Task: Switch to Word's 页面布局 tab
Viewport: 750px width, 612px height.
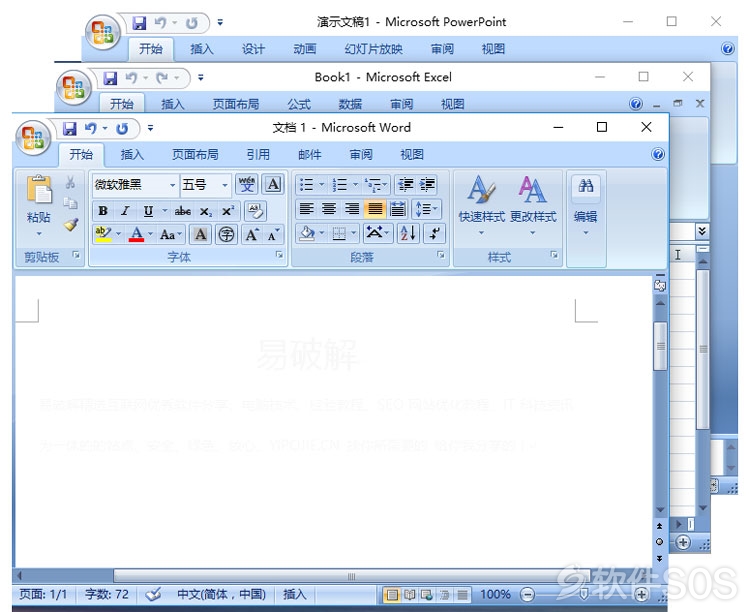Action: tap(195, 155)
